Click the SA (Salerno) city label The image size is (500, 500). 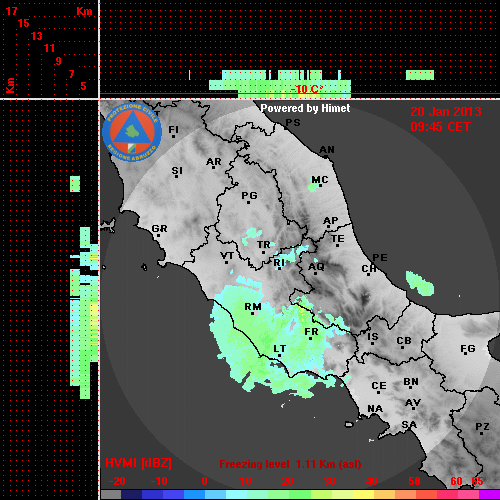409,425
